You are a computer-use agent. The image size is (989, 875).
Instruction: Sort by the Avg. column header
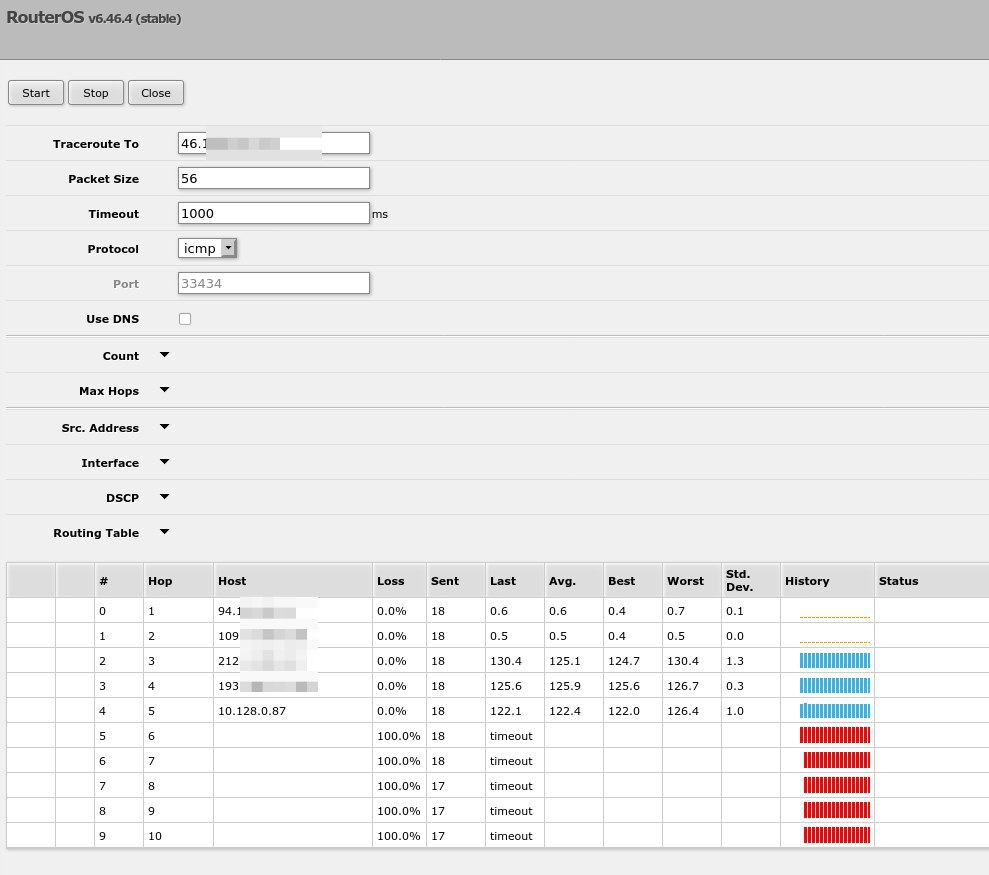[574, 580]
